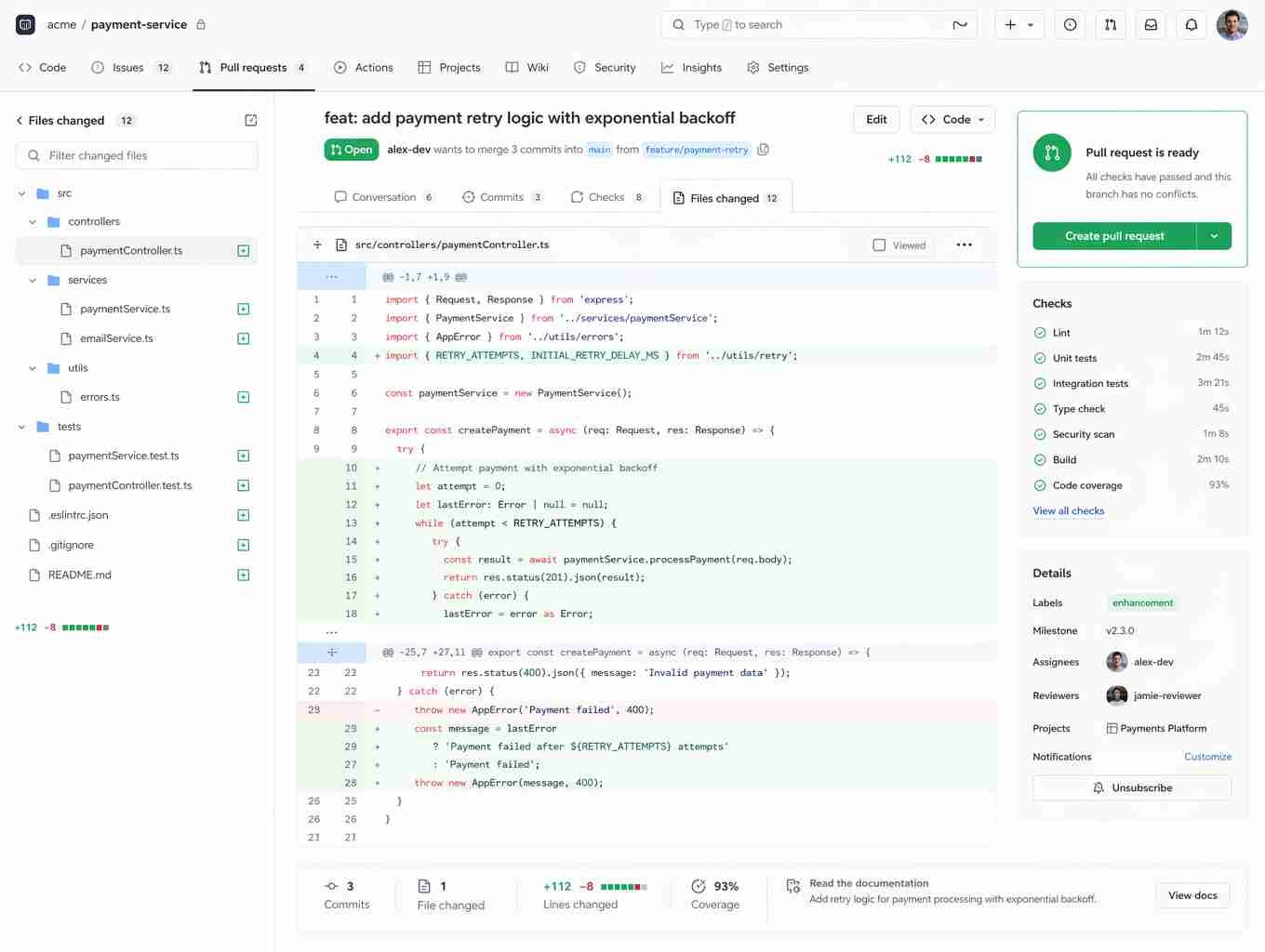Collapse the utils folder

(x=33, y=368)
